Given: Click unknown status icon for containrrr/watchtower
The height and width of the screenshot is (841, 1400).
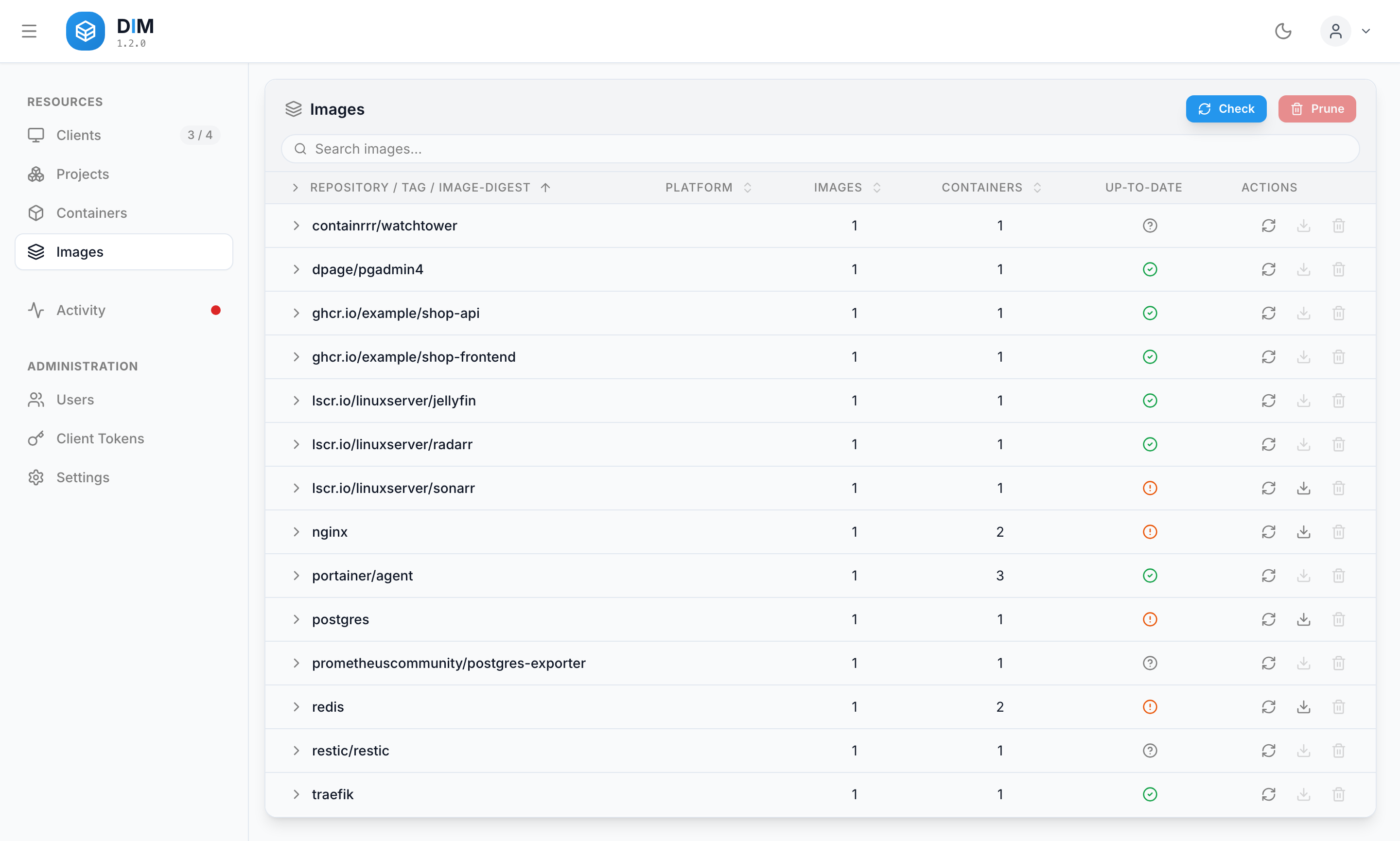Looking at the screenshot, I should tap(1150, 226).
